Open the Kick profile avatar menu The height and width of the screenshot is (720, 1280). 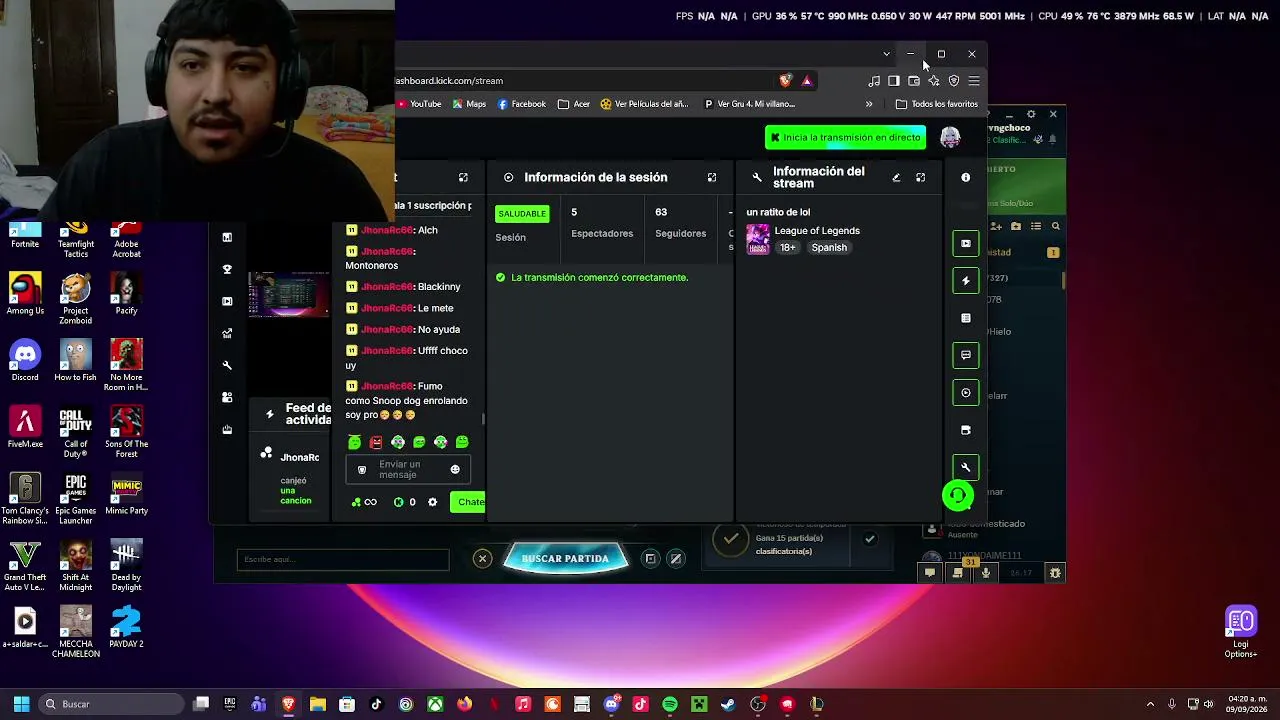click(x=950, y=138)
